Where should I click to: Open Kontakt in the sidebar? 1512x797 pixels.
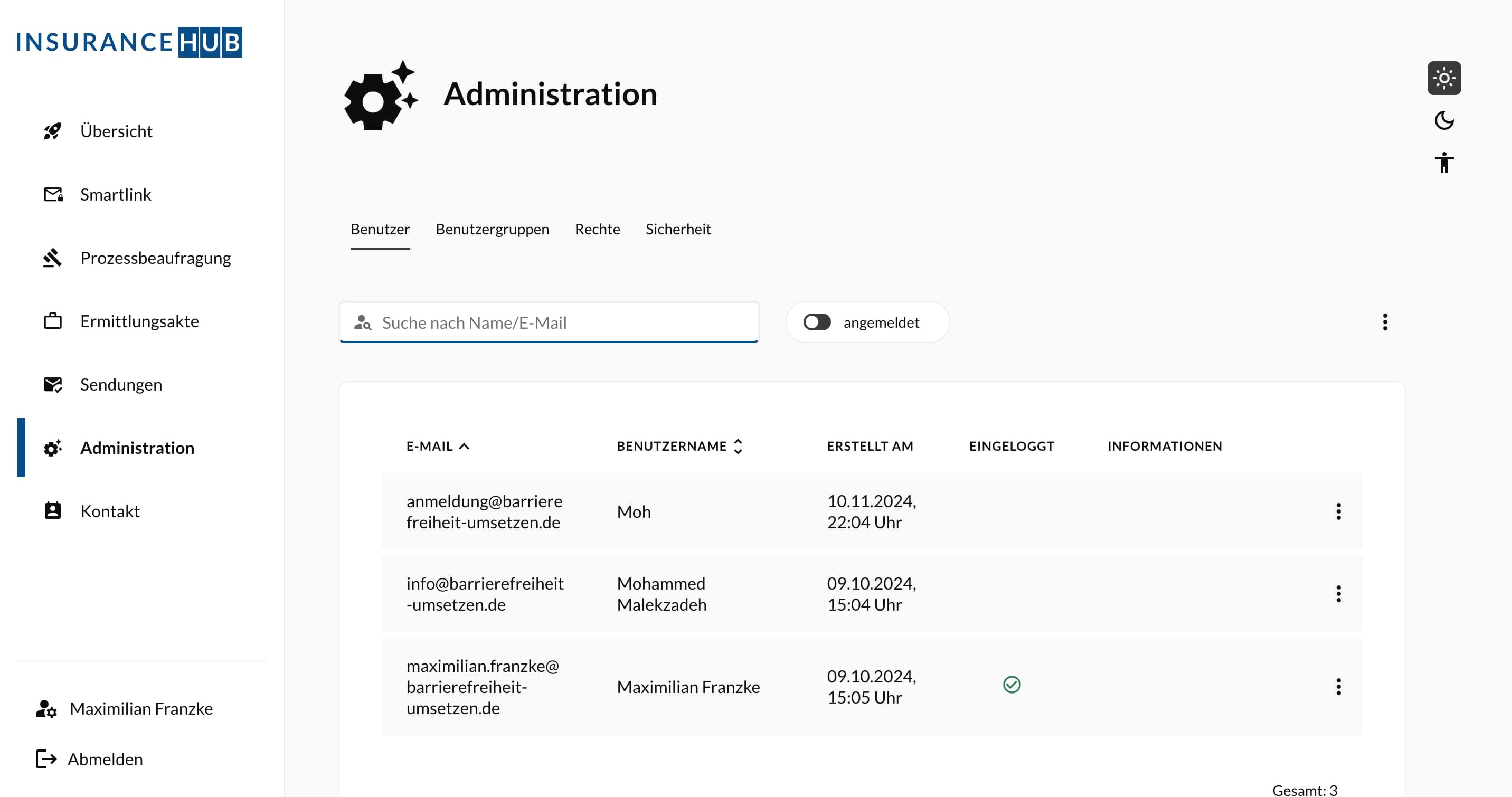pos(110,511)
